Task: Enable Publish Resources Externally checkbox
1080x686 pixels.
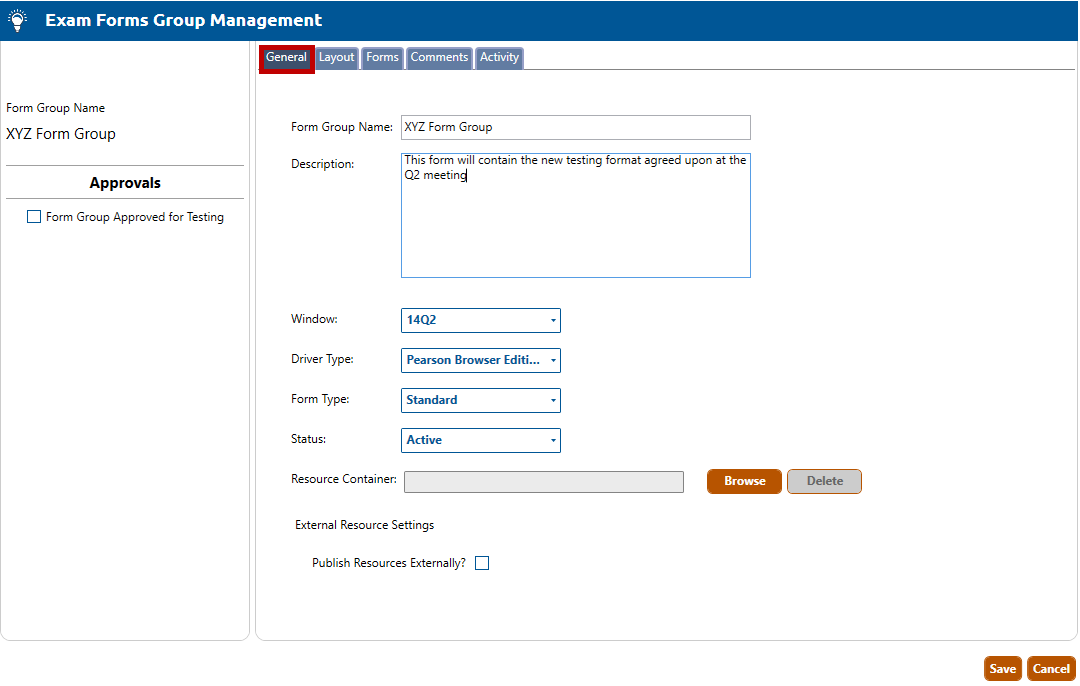Action: tap(482, 563)
